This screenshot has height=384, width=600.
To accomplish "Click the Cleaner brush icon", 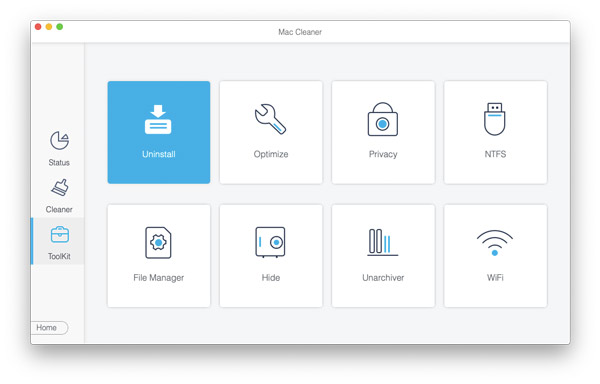I will click(60, 187).
